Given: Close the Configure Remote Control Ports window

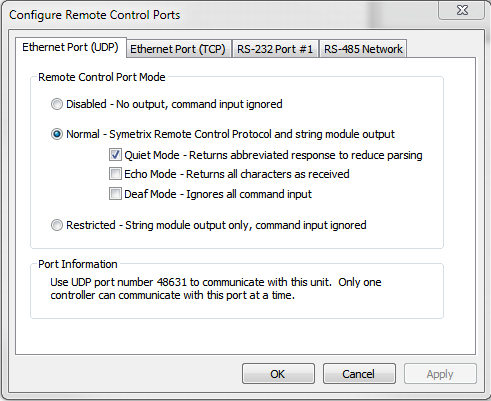Looking at the screenshot, I should 462,10.
